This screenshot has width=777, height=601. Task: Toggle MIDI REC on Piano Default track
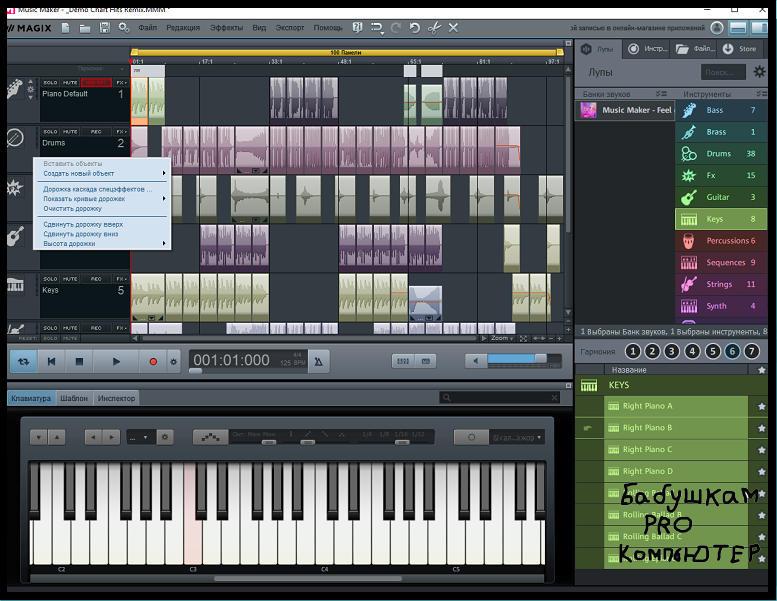[96, 82]
